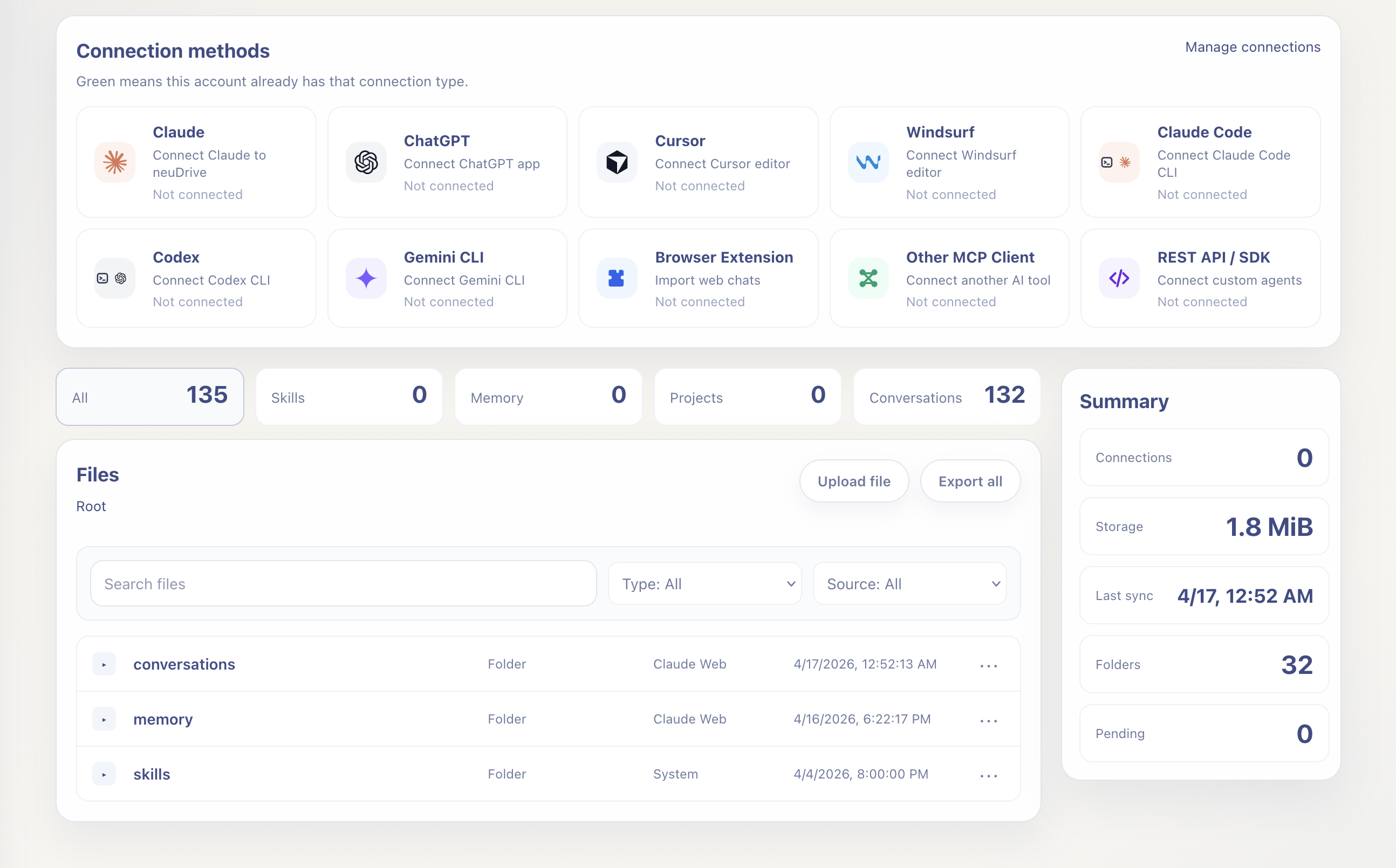Image resolution: width=1396 pixels, height=868 pixels.
Task: Open more options for conversations folder
Action: coord(989,665)
